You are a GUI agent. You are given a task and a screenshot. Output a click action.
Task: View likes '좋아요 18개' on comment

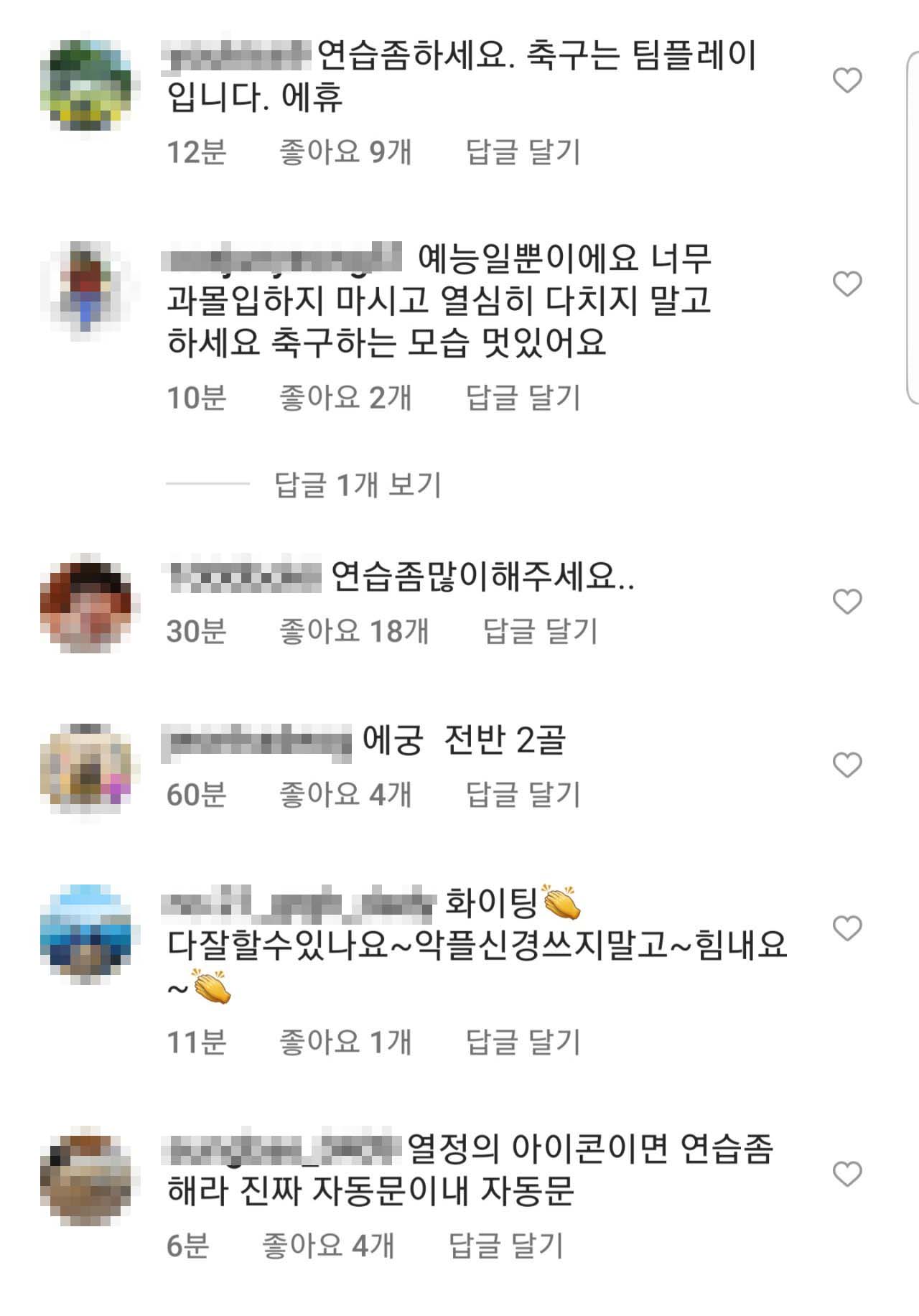click(x=354, y=631)
